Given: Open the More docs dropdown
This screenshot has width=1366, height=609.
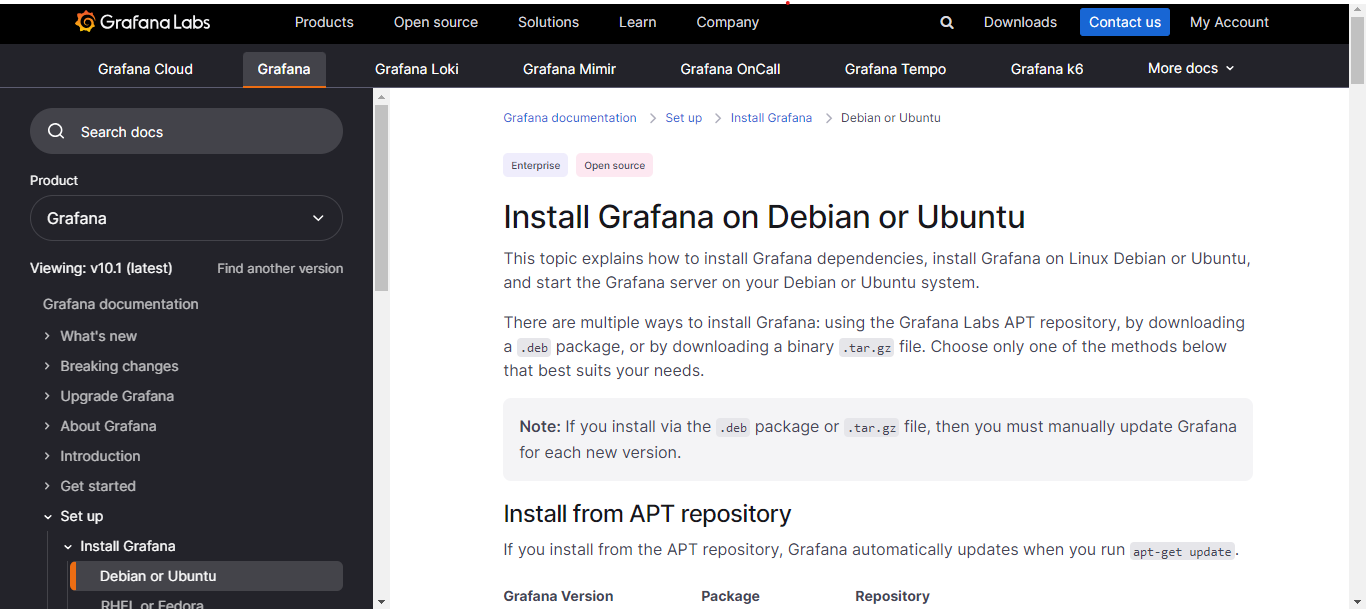Looking at the screenshot, I should pos(1190,68).
